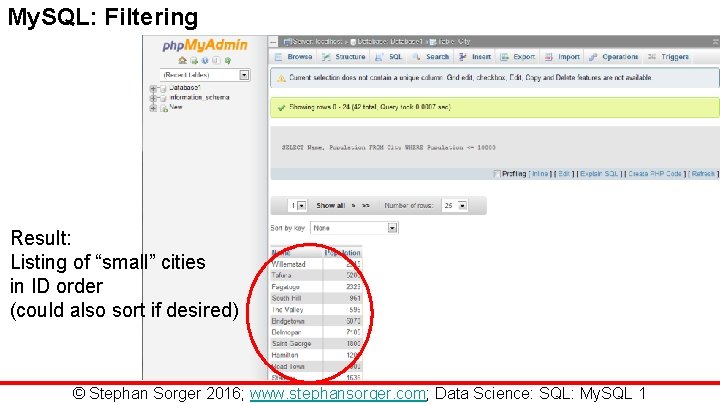720x405 pixels.
Task: Click the Hamilton table cell
Action: pyautogui.click(x=296, y=355)
